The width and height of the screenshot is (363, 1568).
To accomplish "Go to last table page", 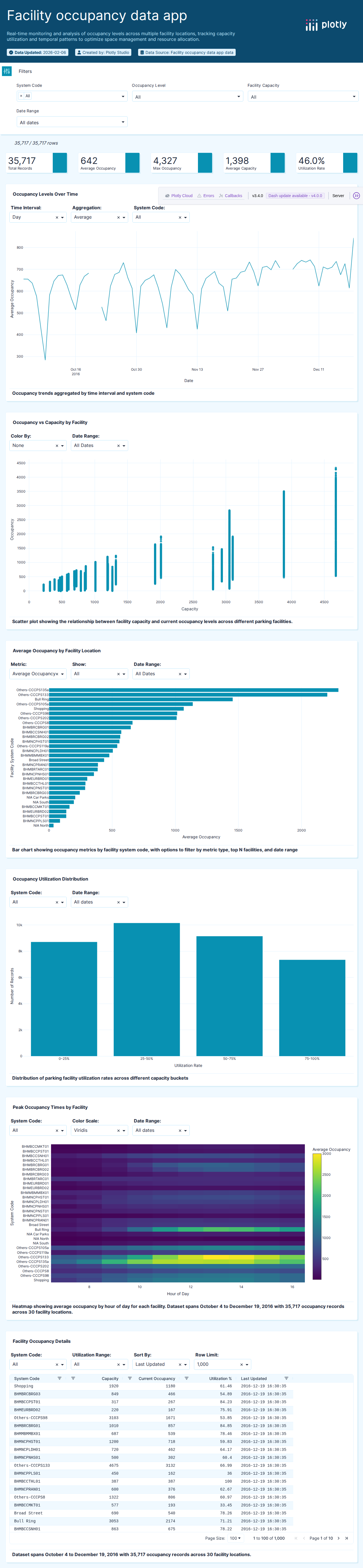I will pyautogui.click(x=347, y=1538).
